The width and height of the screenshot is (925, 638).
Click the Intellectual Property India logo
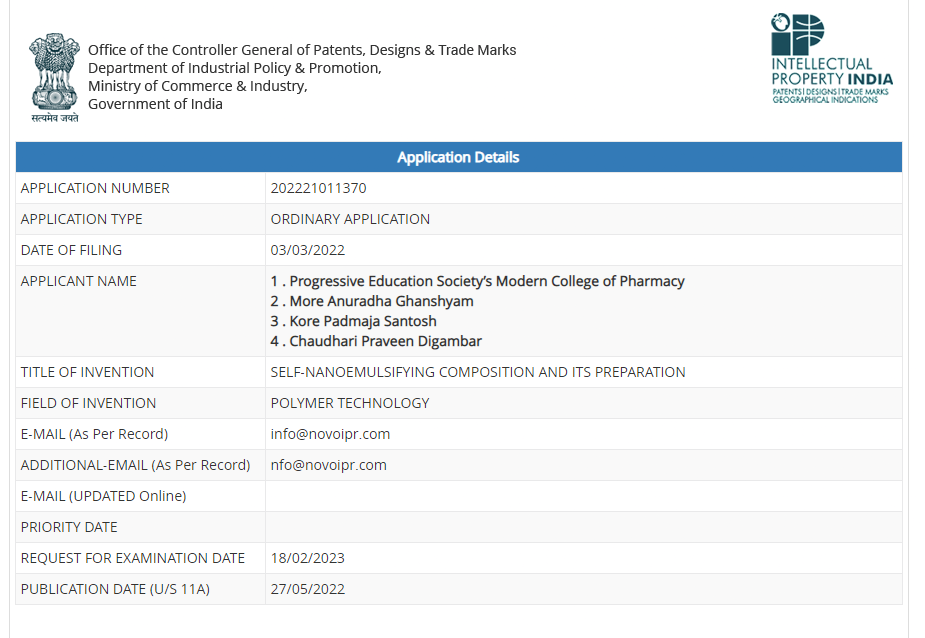click(x=832, y=58)
